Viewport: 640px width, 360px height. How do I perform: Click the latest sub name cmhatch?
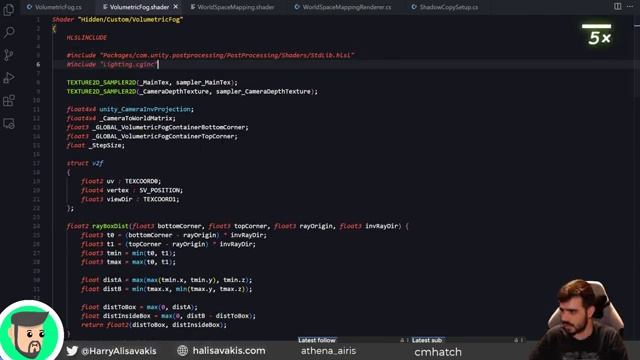coord(438,352)
